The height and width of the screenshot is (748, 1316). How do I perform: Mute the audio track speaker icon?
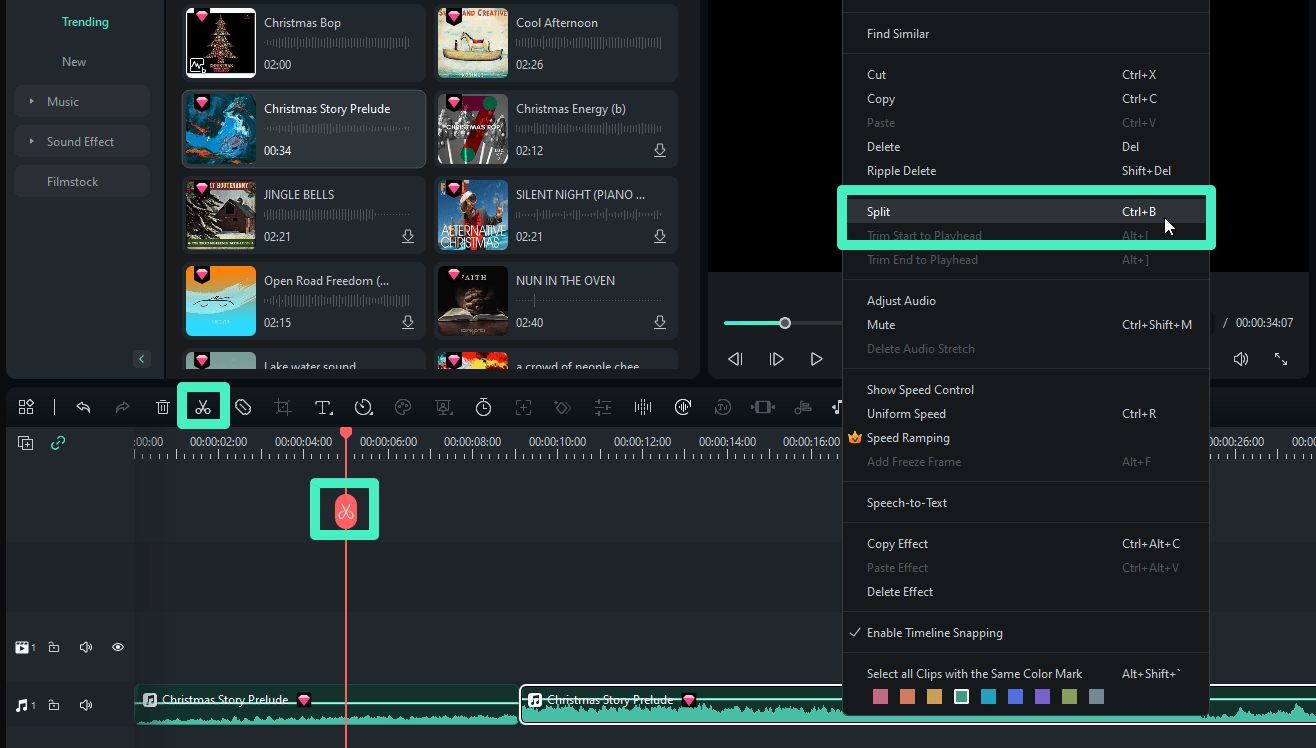[x=86, y=705]
